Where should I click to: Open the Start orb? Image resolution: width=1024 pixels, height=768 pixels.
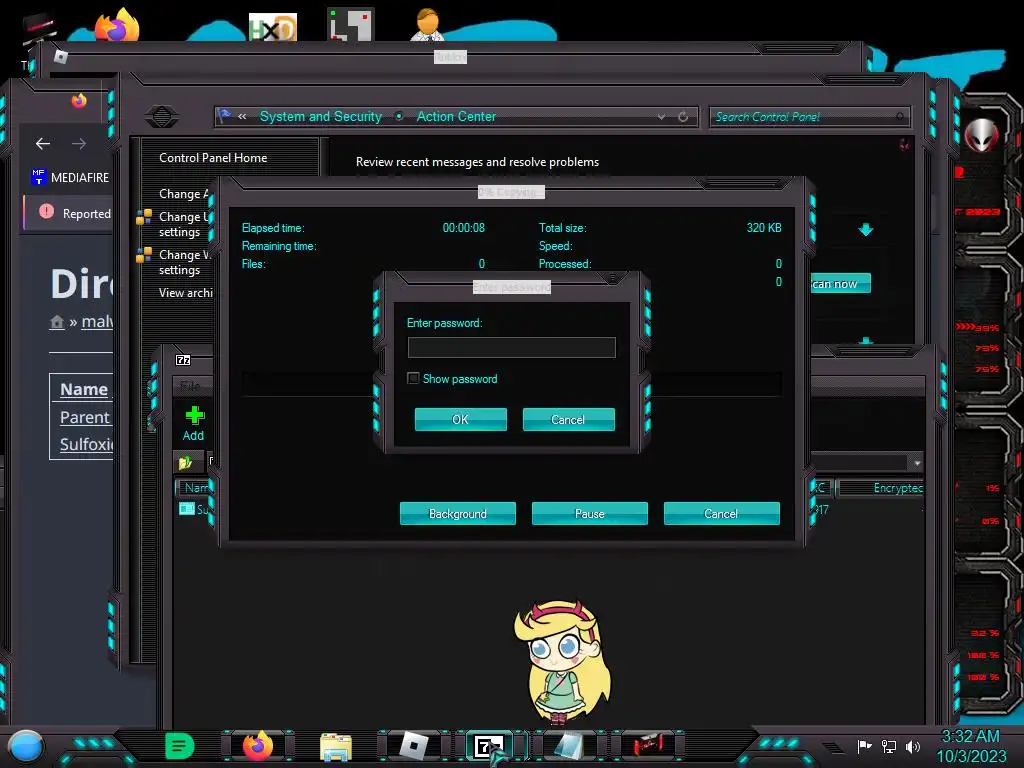pos(26,746)
